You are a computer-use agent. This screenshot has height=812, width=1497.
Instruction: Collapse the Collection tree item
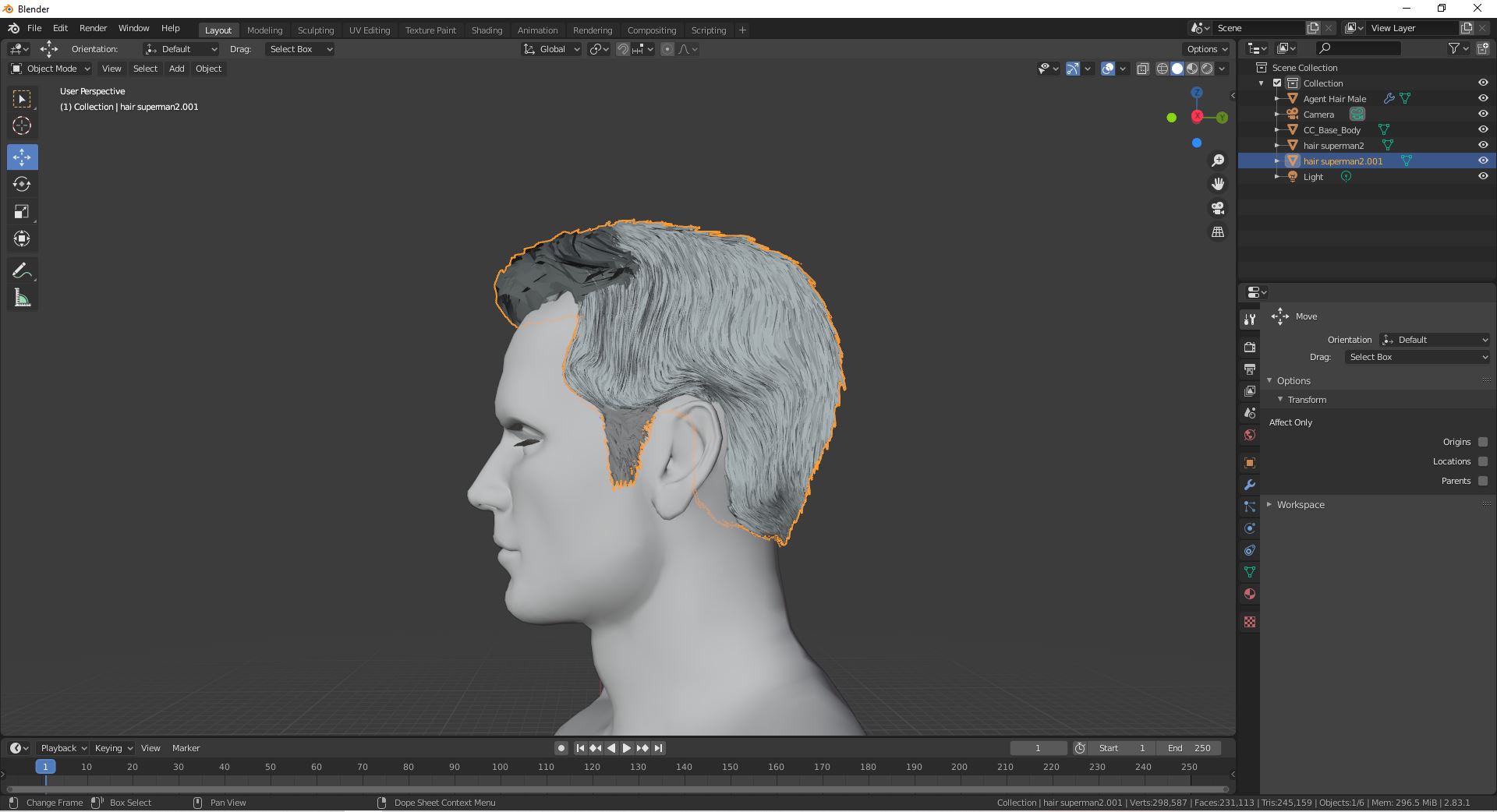[1262, 83]
